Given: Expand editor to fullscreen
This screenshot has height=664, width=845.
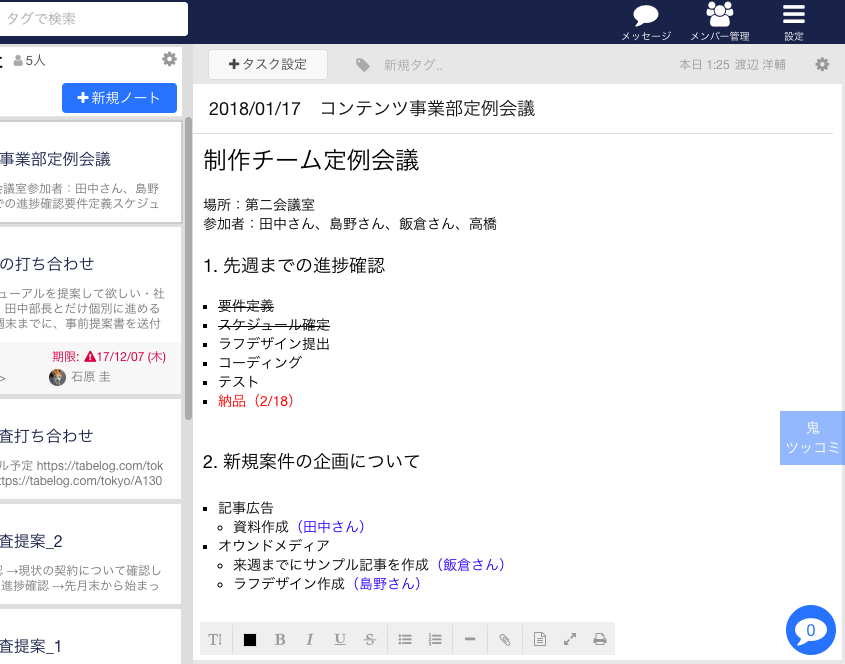Looking at the screenshot, I should (570, 640).
